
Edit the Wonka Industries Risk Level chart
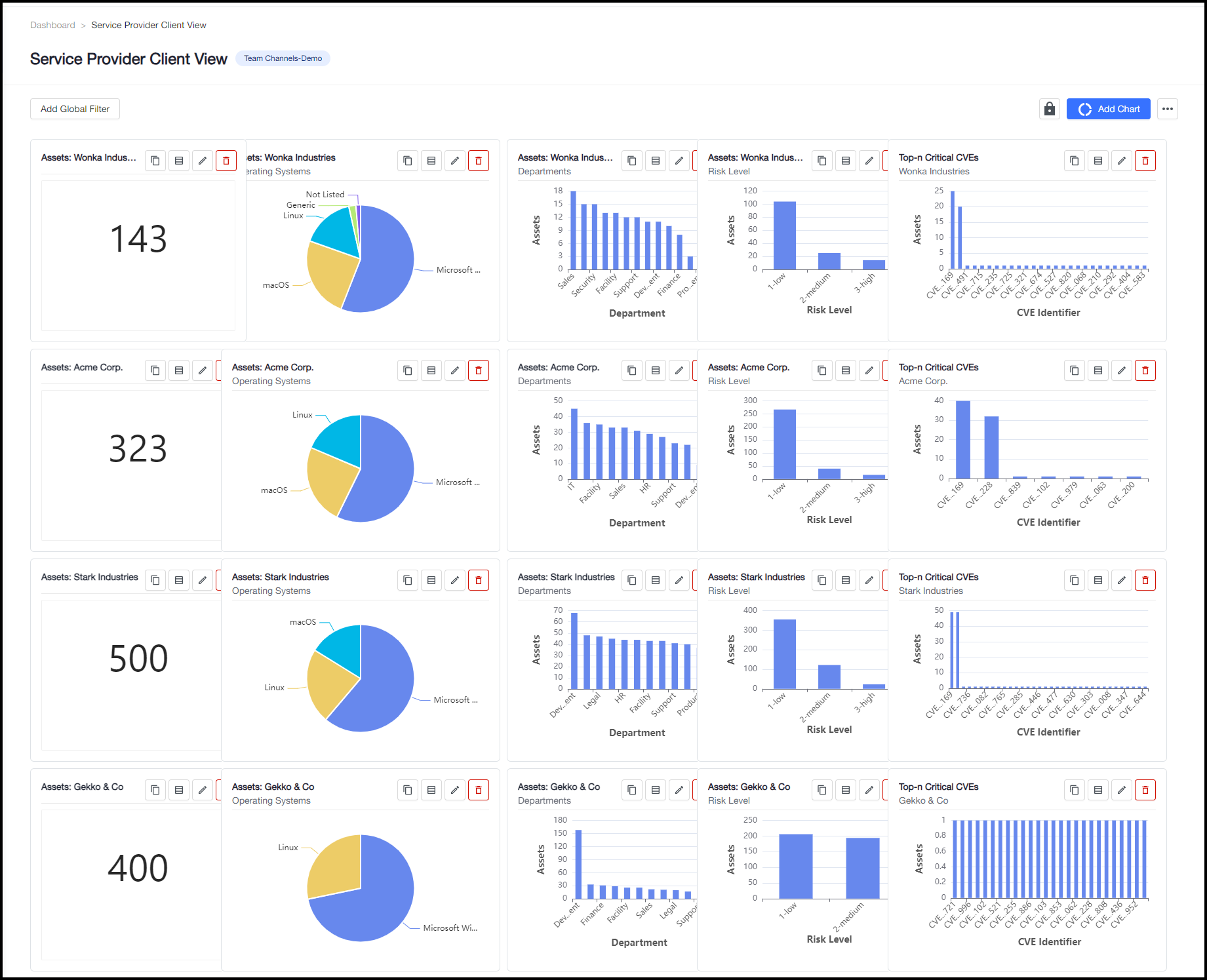[x=869, y=161]
